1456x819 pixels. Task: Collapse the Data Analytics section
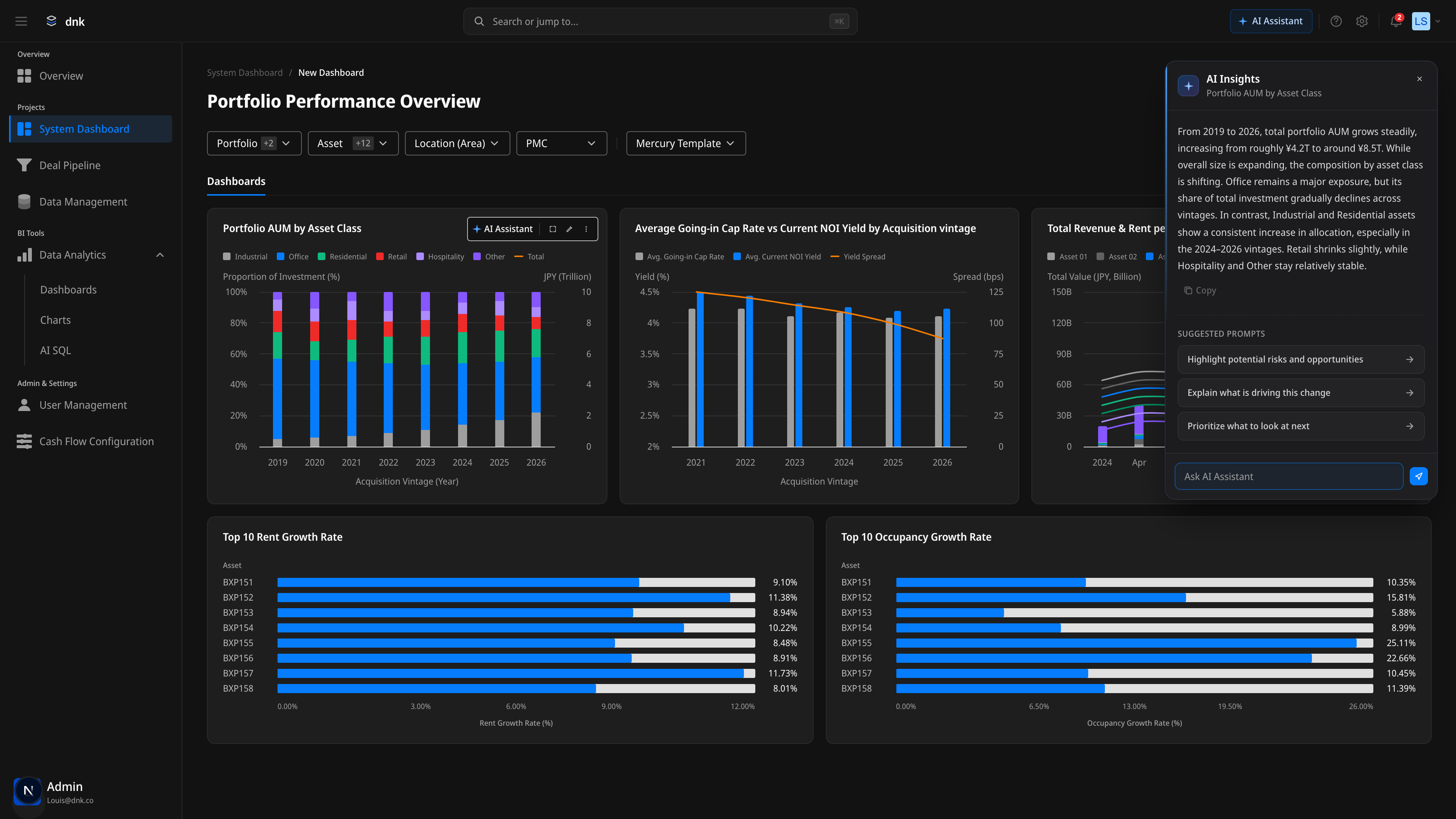(160, 256)
